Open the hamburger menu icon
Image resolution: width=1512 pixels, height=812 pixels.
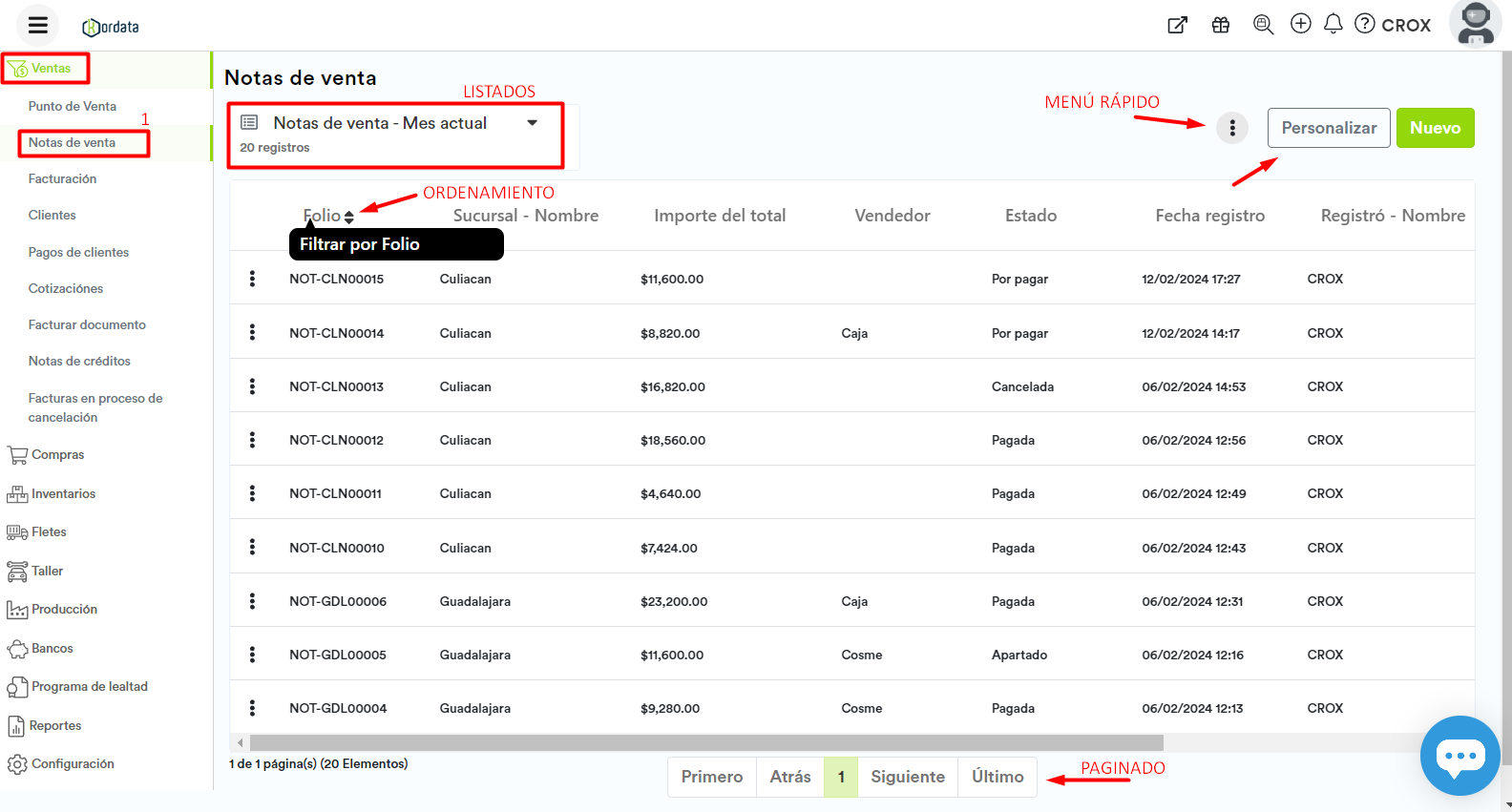click(37, 26)
